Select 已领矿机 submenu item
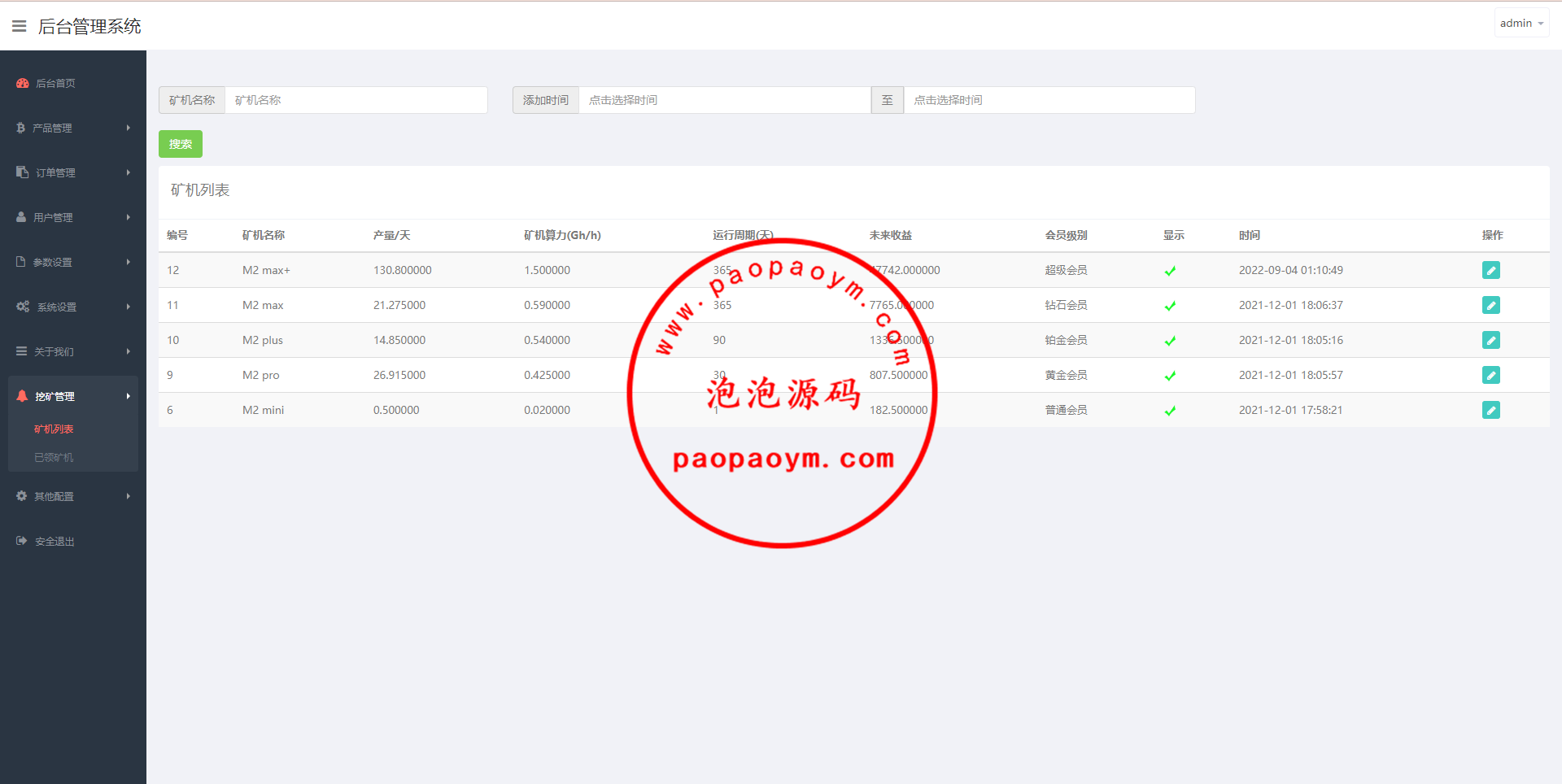The width and height of the screenshot is (1562, 784). pyautogui.click(x=54, y=457)
